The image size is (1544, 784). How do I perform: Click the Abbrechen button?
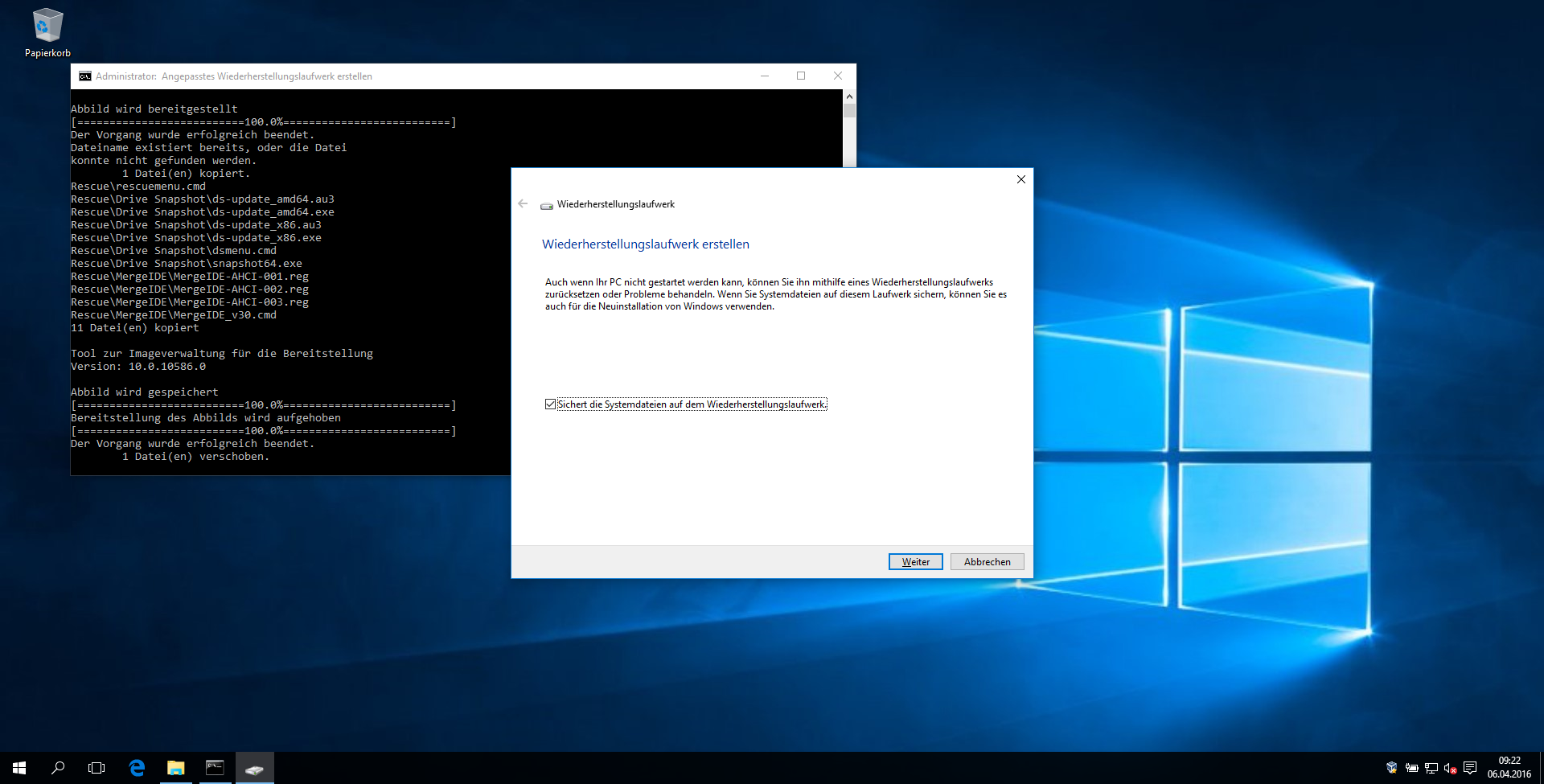pyautogui.click(x=987, y=562)
